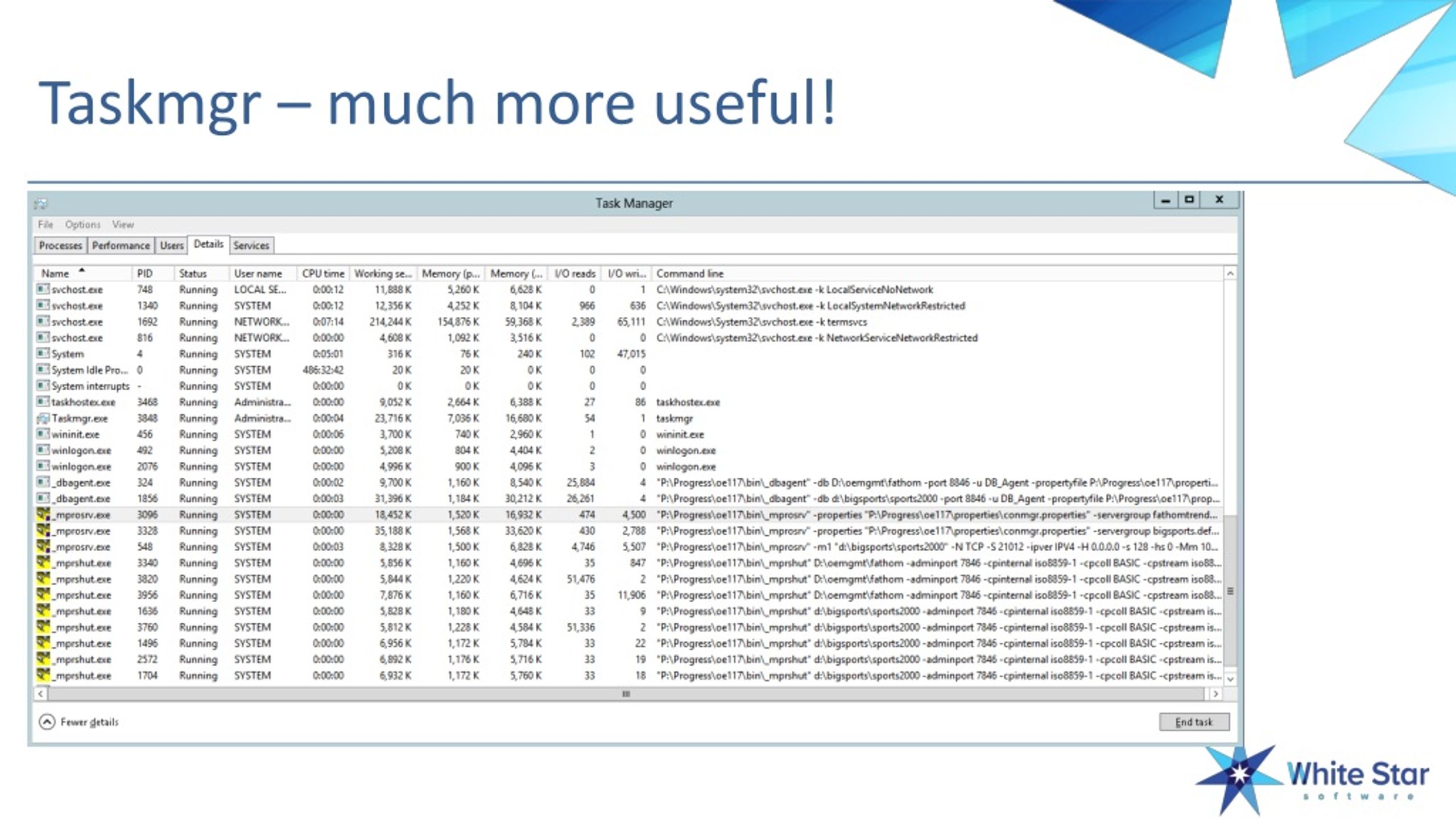Click the icon of svchost.exe PID 748

[x=43, y=289]
